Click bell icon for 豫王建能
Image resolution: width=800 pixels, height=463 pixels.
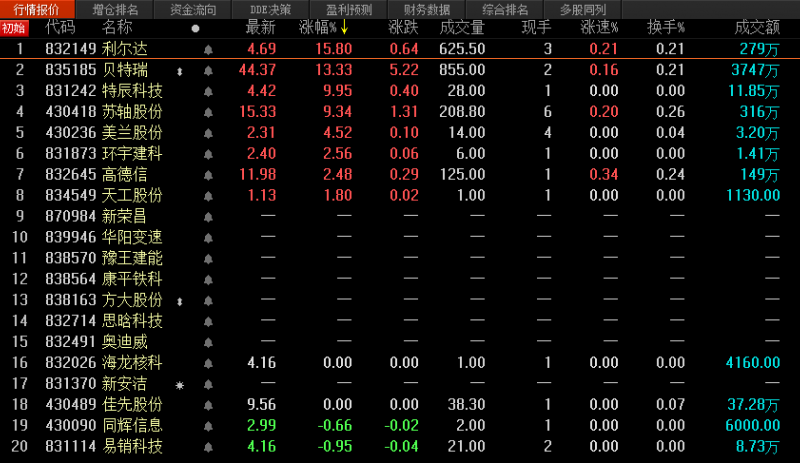[x=208, y=259]
